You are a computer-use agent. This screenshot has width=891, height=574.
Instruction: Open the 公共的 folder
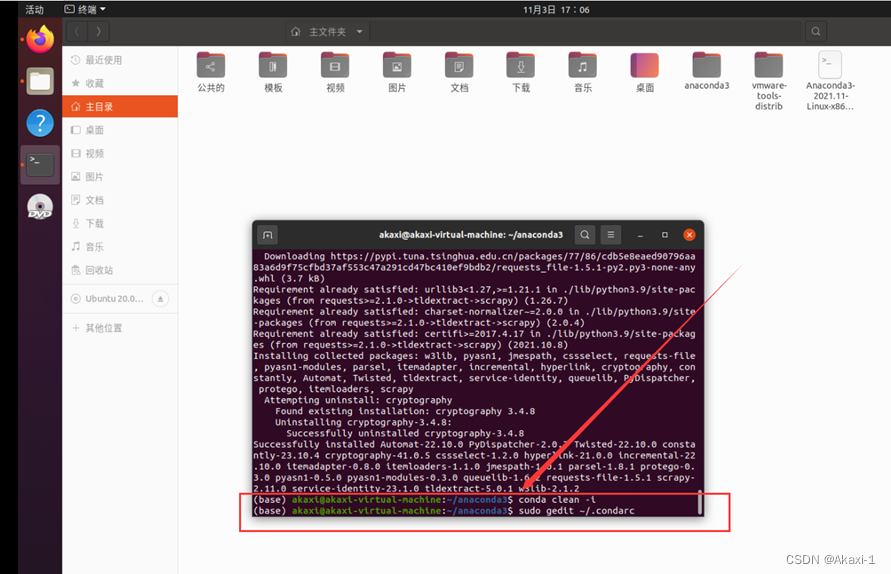(x=211, y=72)
